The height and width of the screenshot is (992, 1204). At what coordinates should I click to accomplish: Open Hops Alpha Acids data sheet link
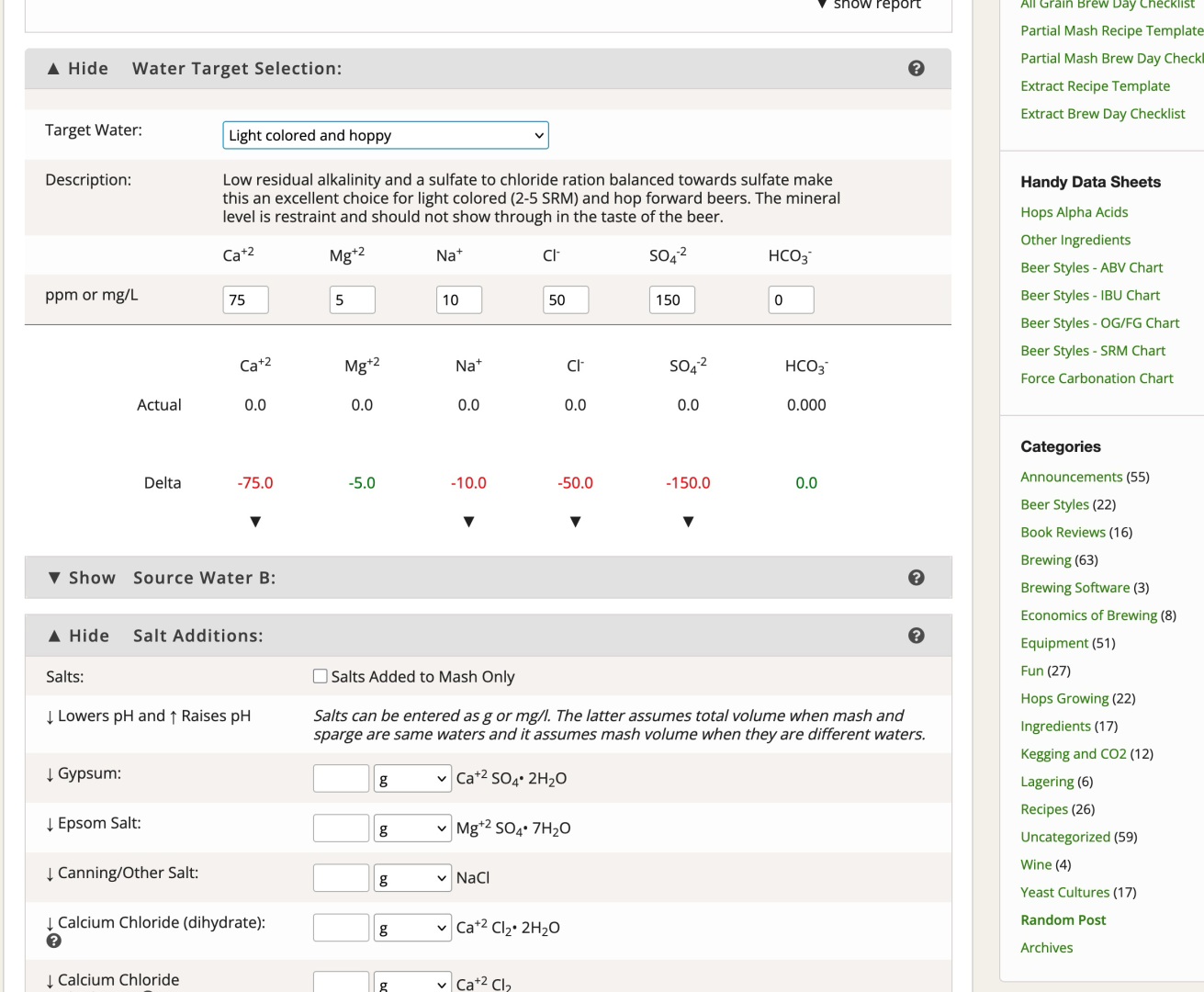1074,212
